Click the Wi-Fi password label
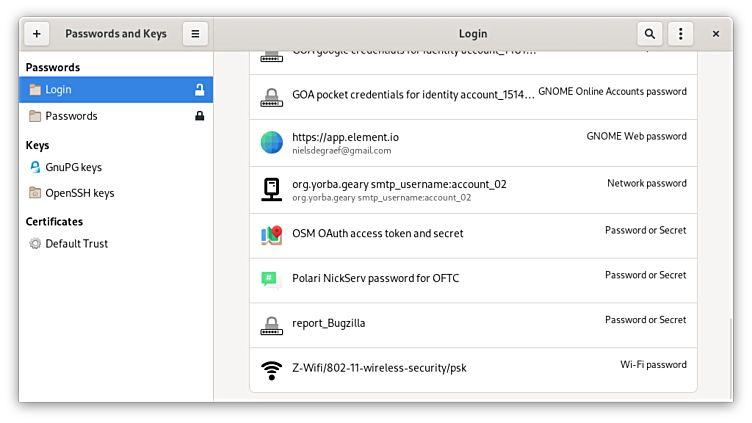 (653, 365)
